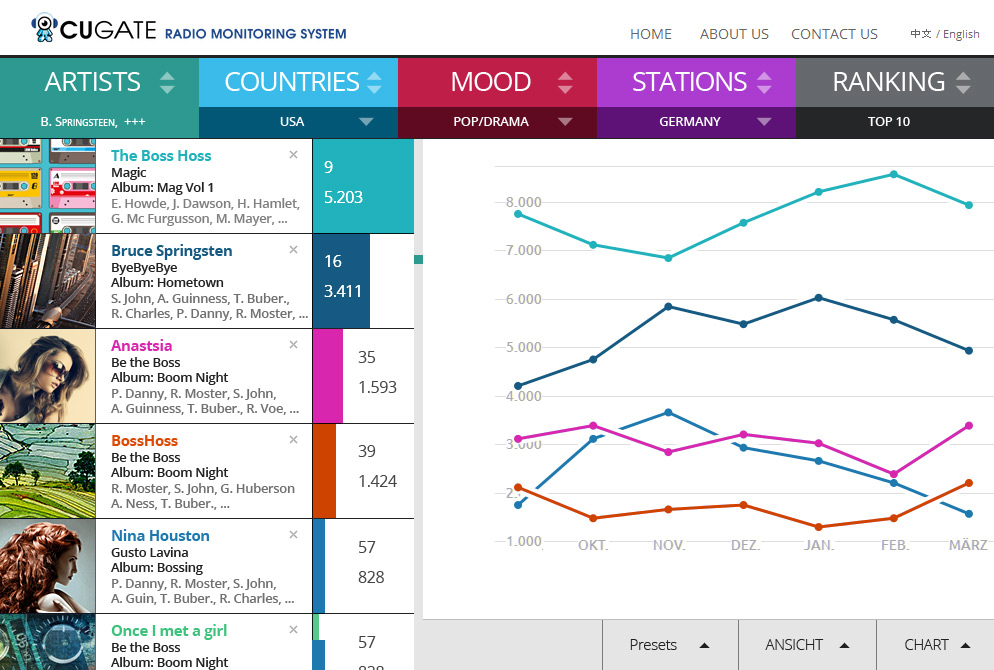Image resolution: width=994 pixels, height=670 pixels.
Task: Click dark blue line's JAN. data point
Action: click(x=818, y=298)
